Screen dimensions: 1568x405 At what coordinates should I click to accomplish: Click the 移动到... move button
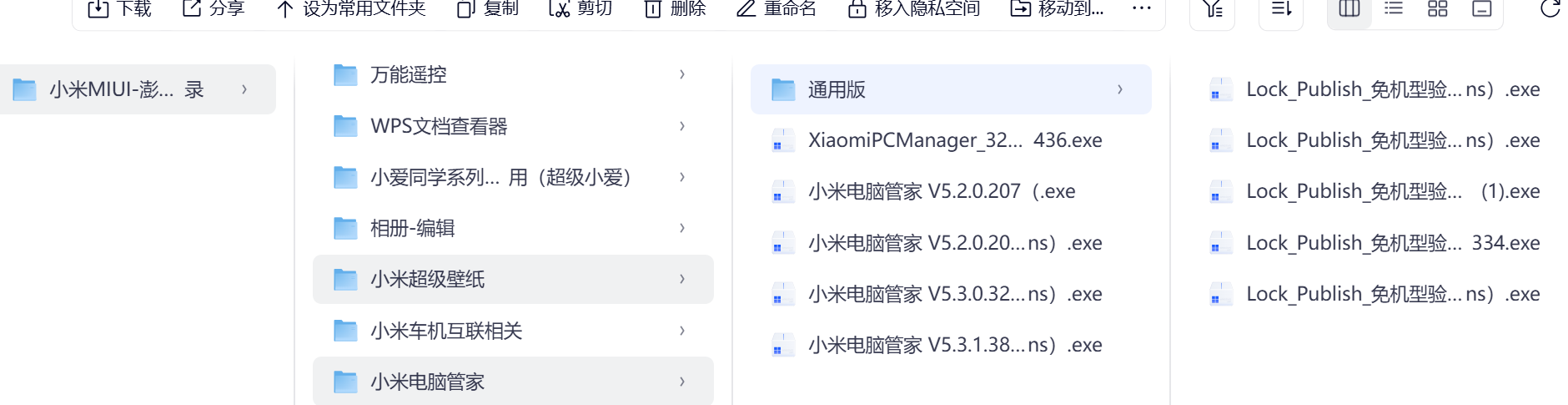click(1057, 8)
